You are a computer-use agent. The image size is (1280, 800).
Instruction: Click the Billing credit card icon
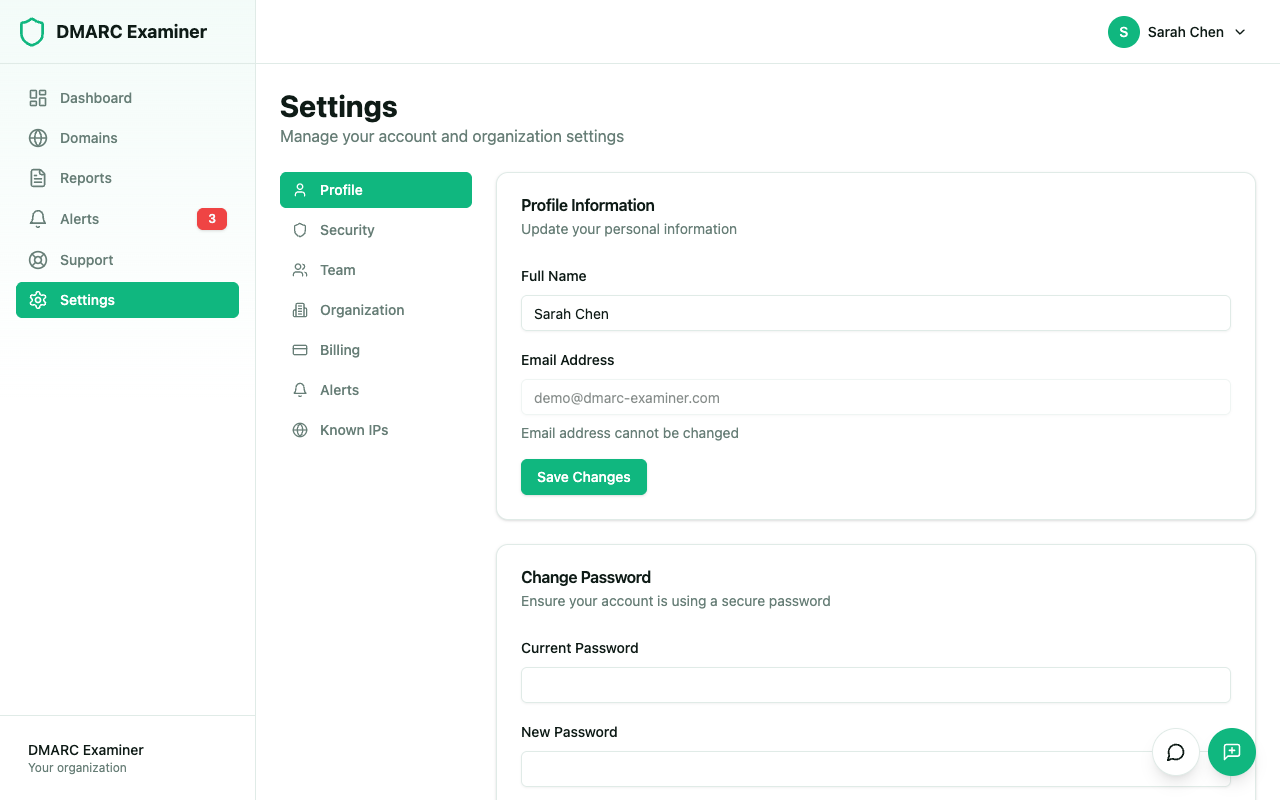coord(300,350)
